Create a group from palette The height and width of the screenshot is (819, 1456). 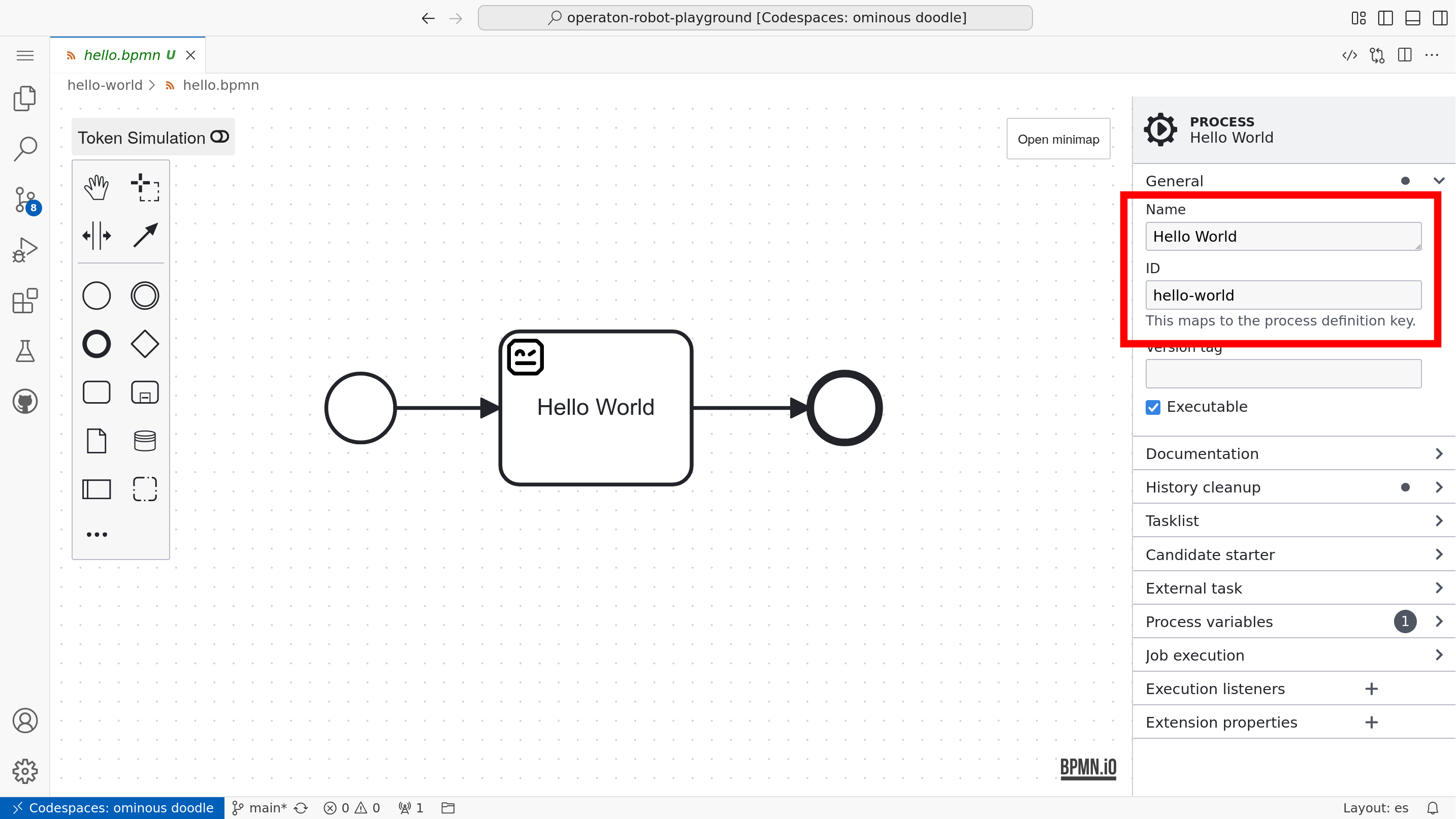[x=145, y=489]
